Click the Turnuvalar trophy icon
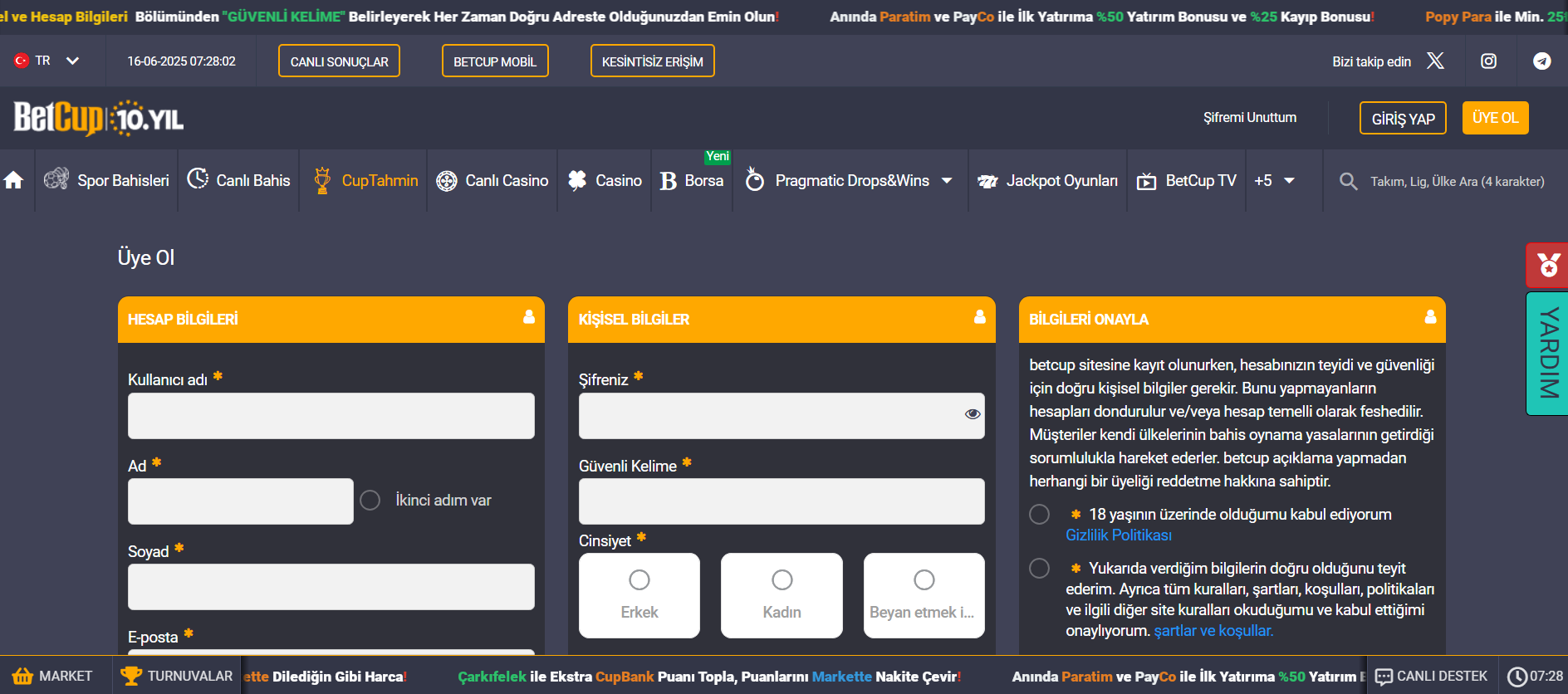The height and width of the screenshot is (694, 1568). tap(131, 676)
